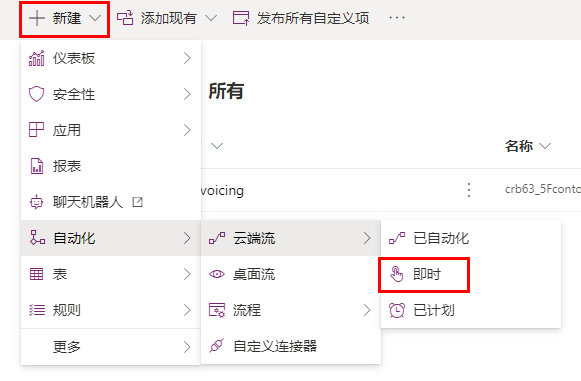Open the 新建 (New) menu button
This screenshot has height=381, width=581.
[x=64, y=18]
